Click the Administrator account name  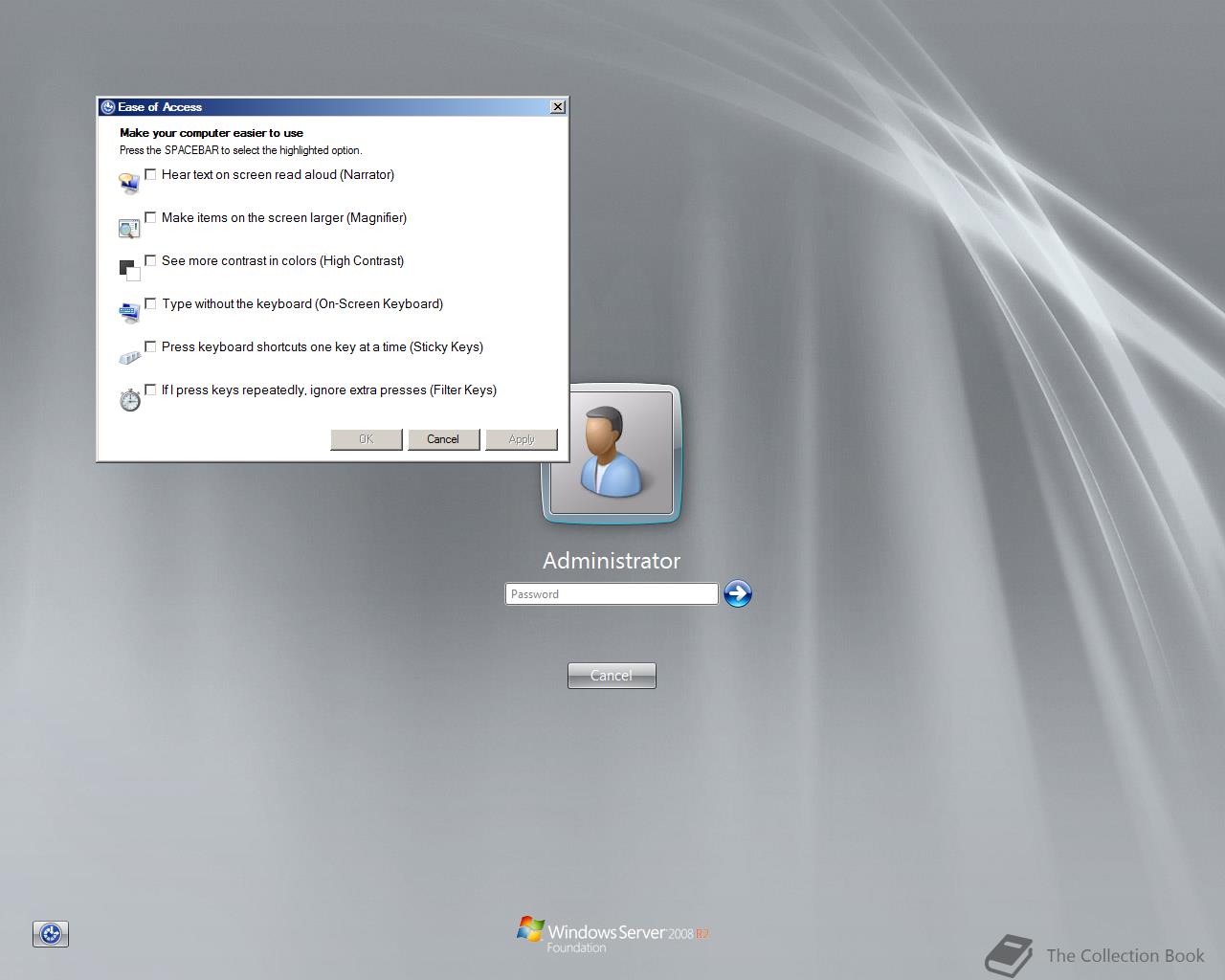coord(612,561)
